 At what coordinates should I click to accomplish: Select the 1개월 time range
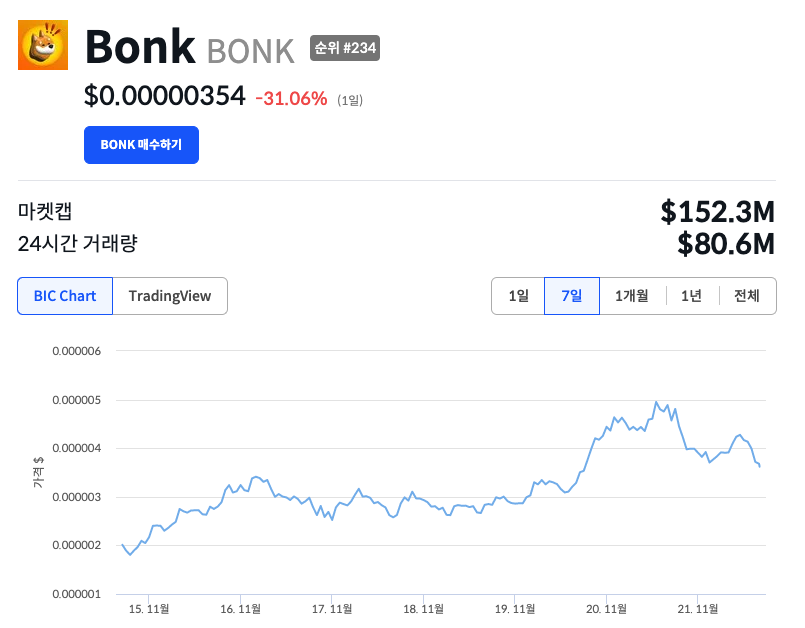[x=632, y=296]
